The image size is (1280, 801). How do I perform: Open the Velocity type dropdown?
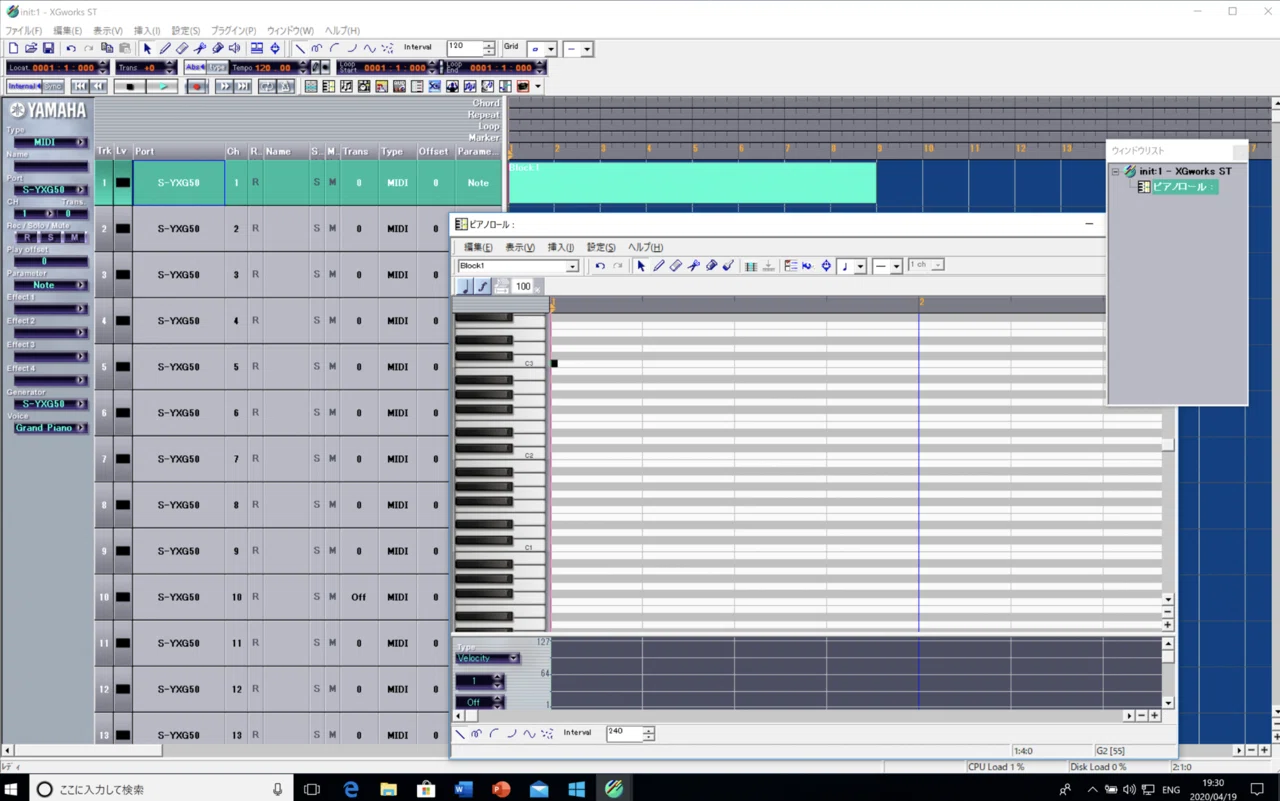click(513, 658)
